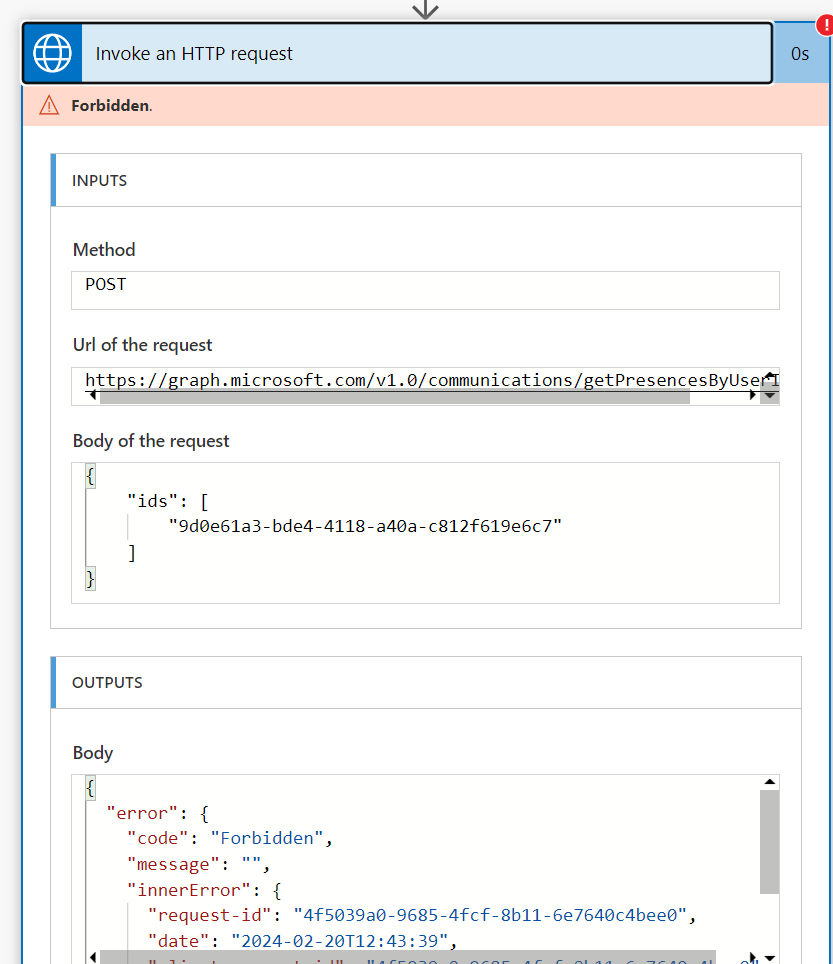This screenshot has width=833, height=964.
Task: Click the vertical scrollbar thumb in output Body
Action: coord(769,841)
